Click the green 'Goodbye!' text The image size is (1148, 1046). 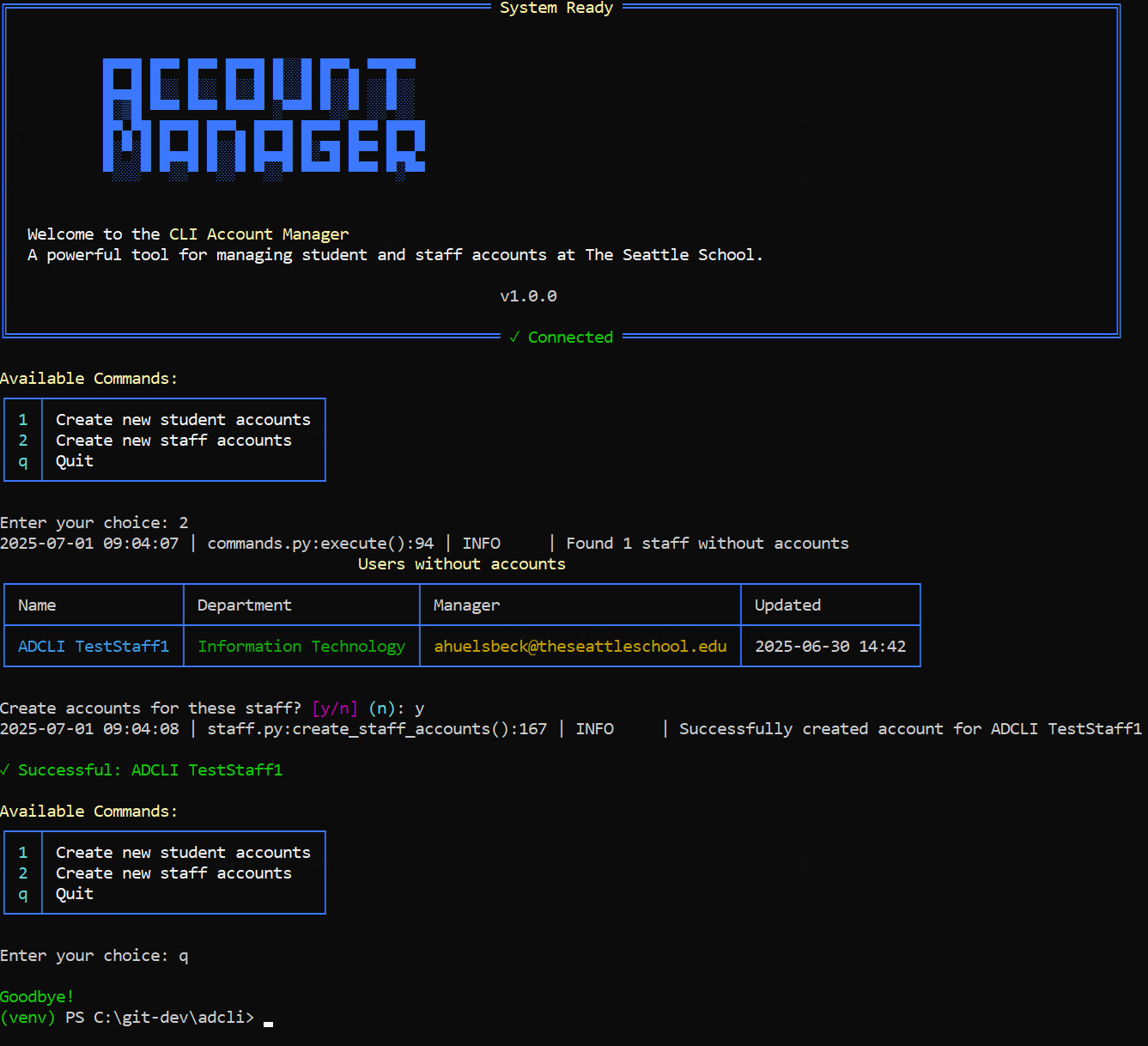click(x=37, y=997)
